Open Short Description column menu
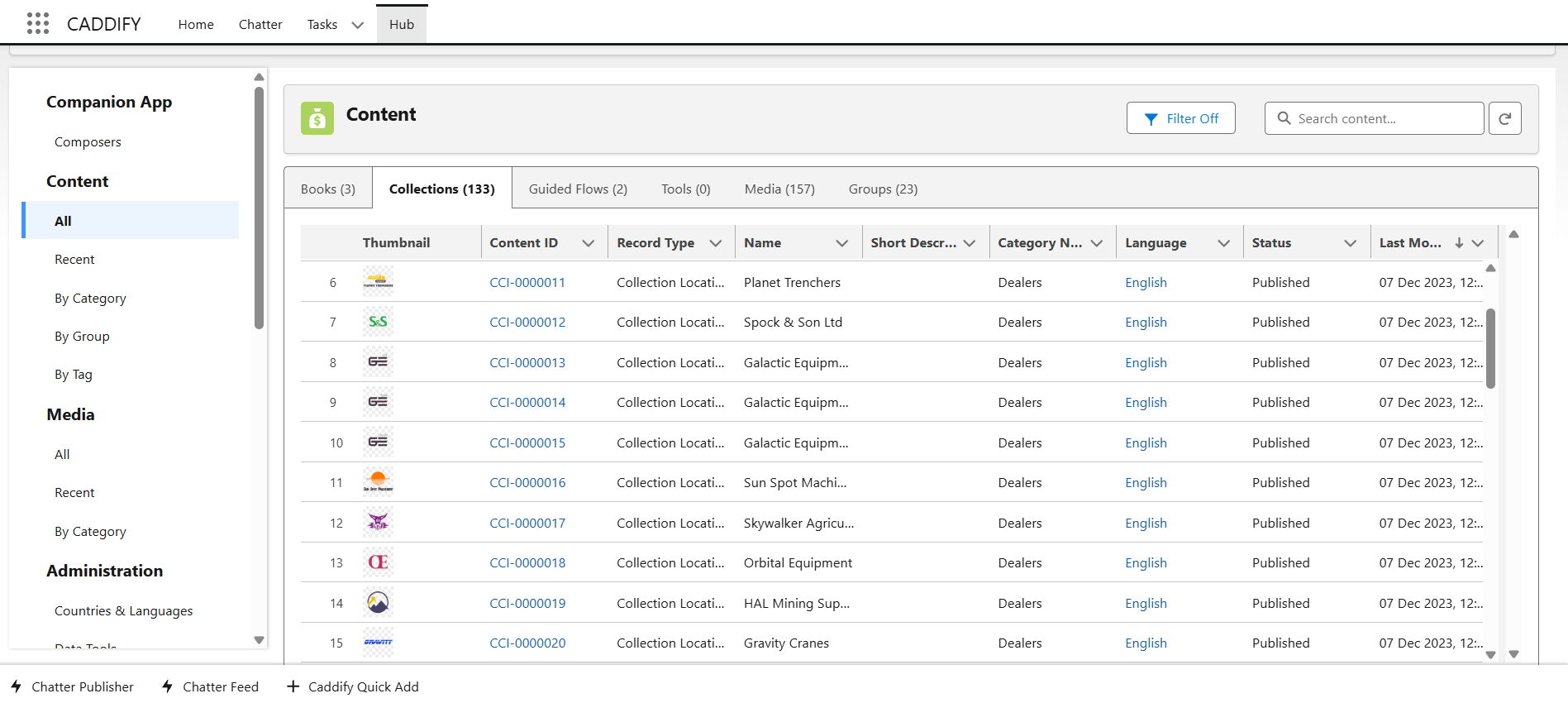This screenshot has height=703, width=1568. [x=970, y=243]
